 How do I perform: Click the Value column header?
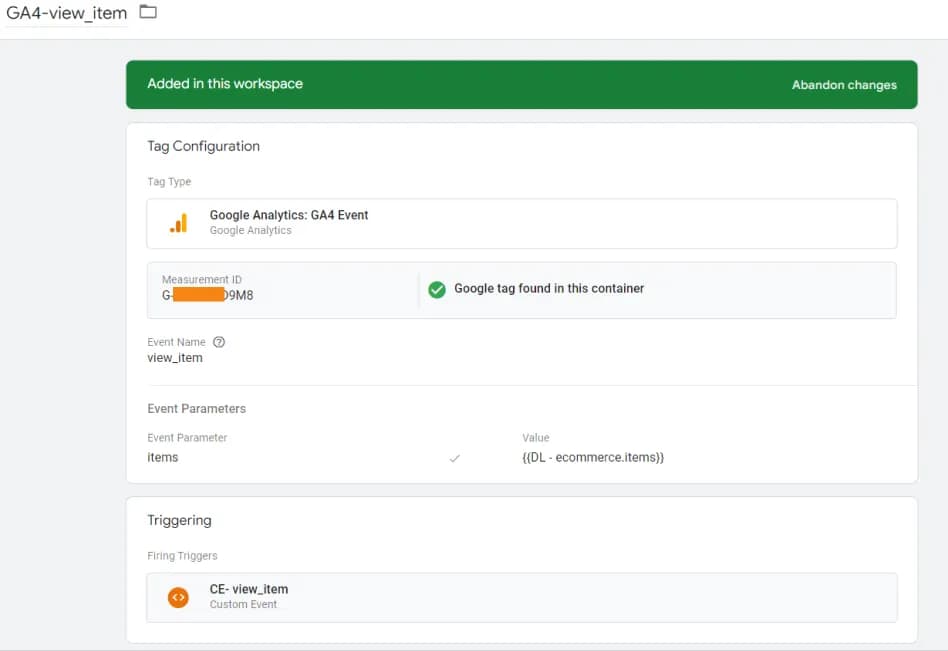click(536, 438)
